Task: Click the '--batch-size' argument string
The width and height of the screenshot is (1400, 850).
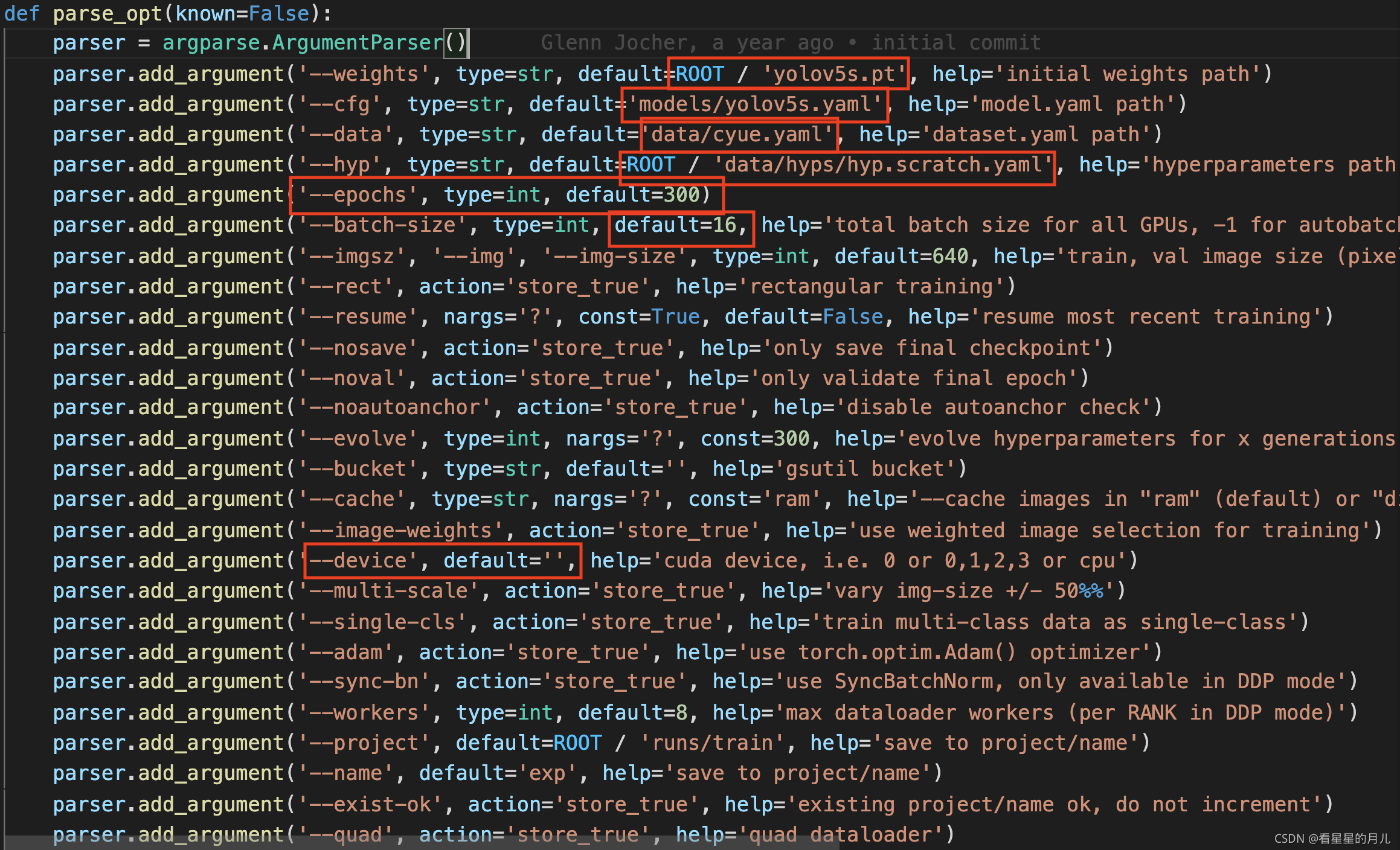Action: click(382, 225)
